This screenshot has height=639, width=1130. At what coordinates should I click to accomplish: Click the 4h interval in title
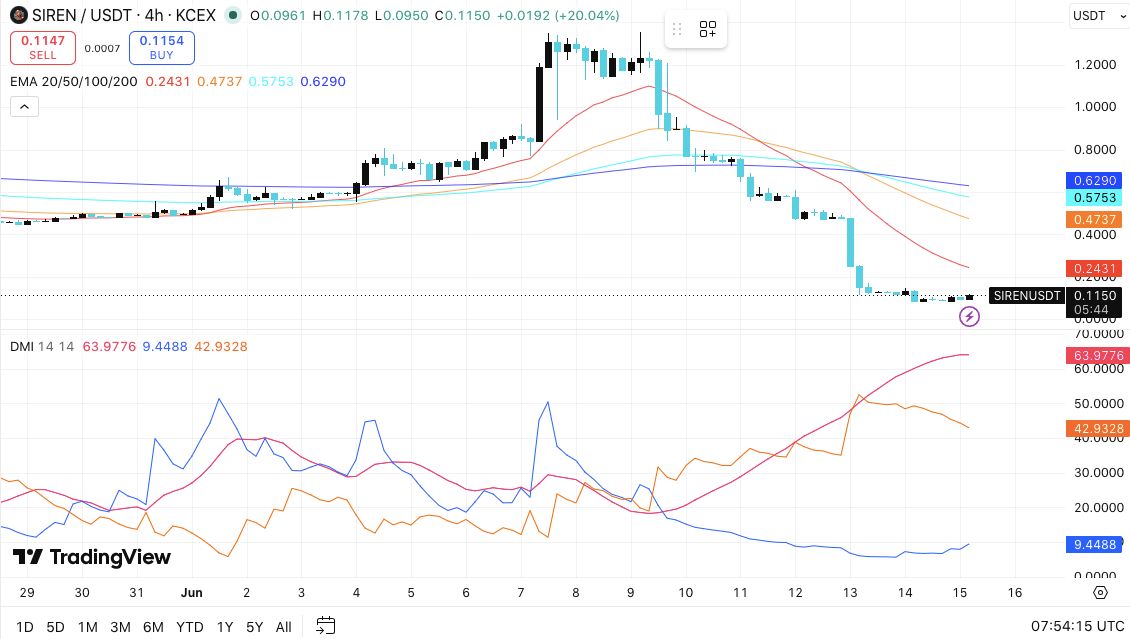click(154, 15)
